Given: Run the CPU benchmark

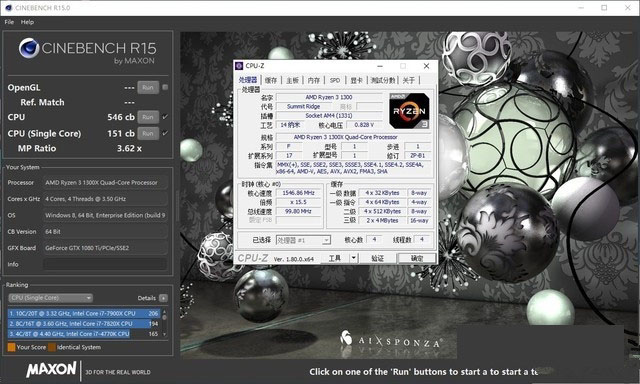Looking at the screenshot, I should 148,117.
